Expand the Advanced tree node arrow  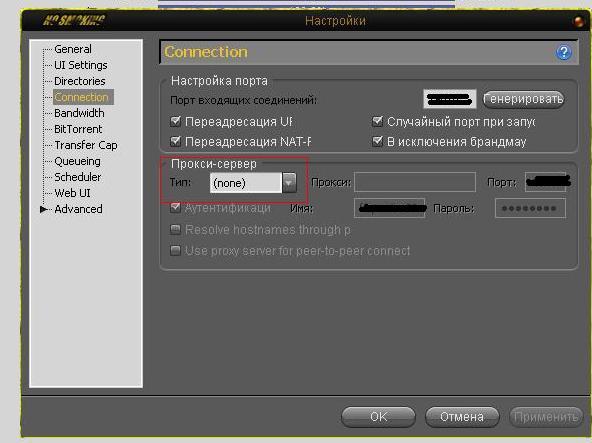[x=44, y=209]
